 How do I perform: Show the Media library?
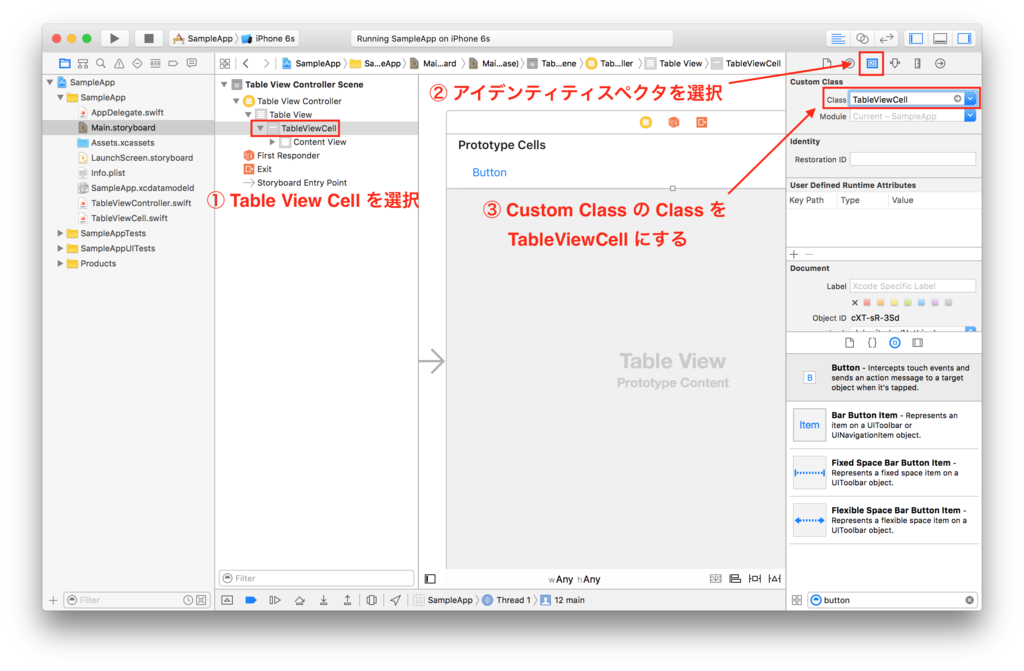click(x=918, y=343)
